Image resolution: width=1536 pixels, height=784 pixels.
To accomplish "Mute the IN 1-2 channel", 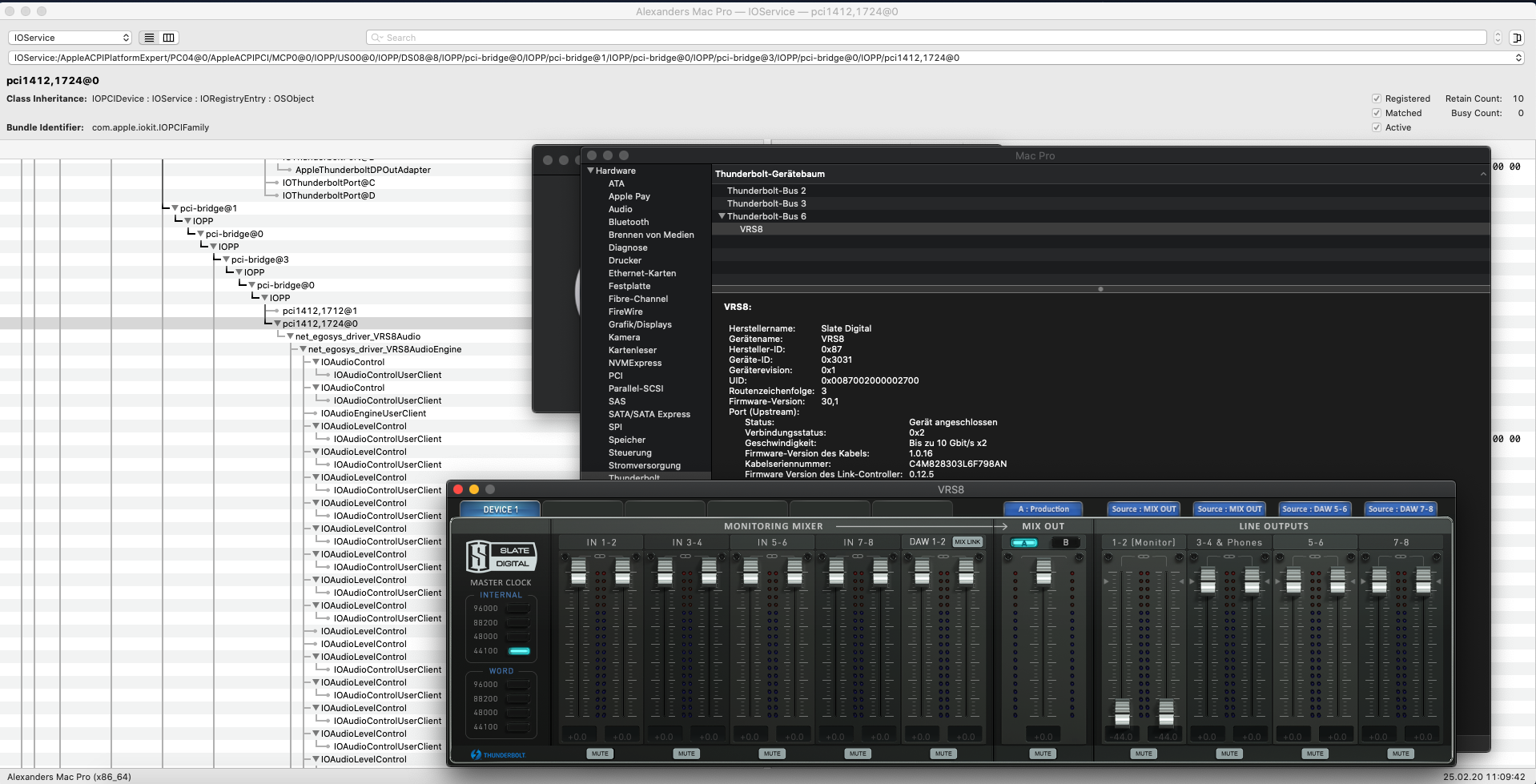I will coord(600,754).
